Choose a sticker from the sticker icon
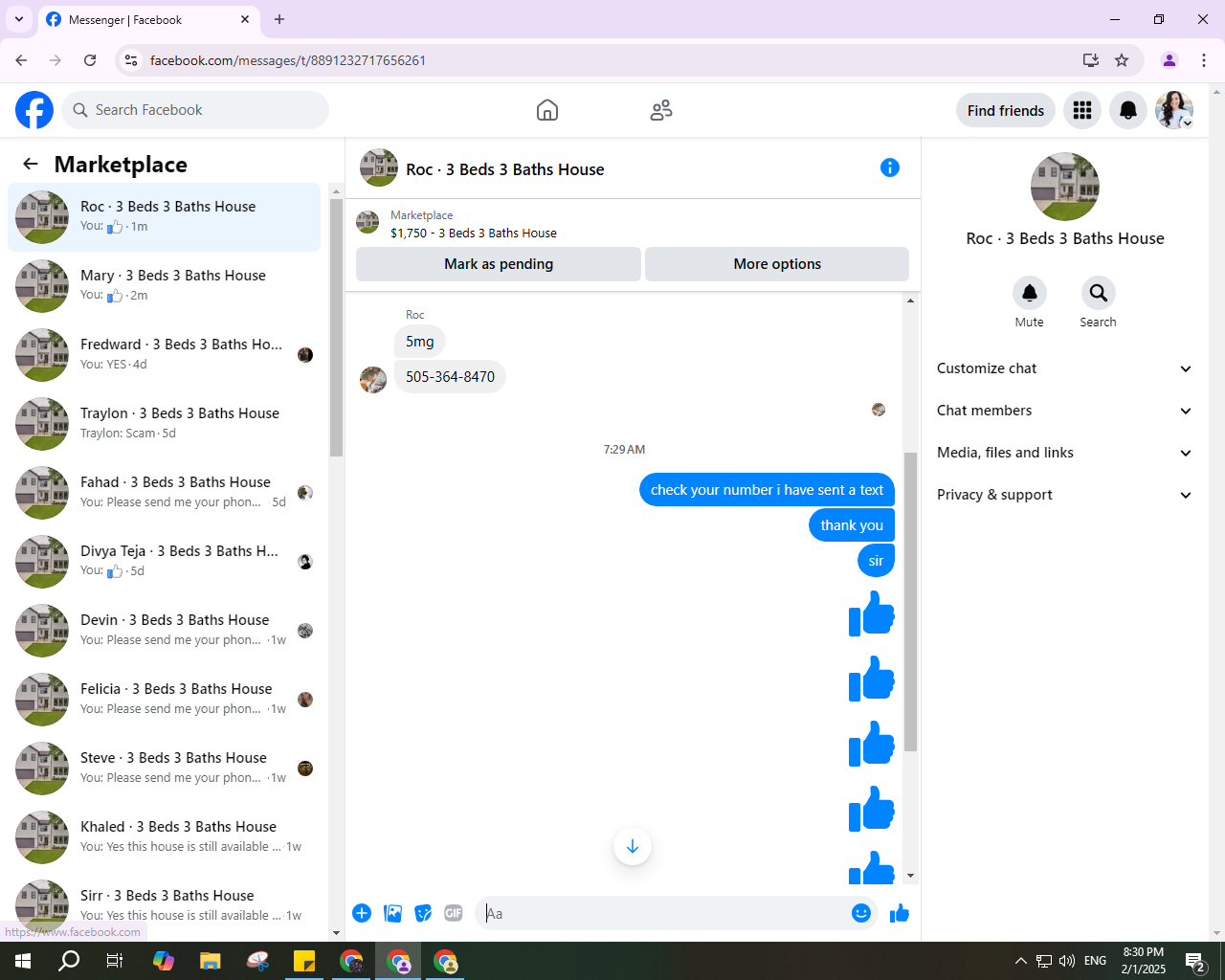1225x980 pixels. click(423, 913)
